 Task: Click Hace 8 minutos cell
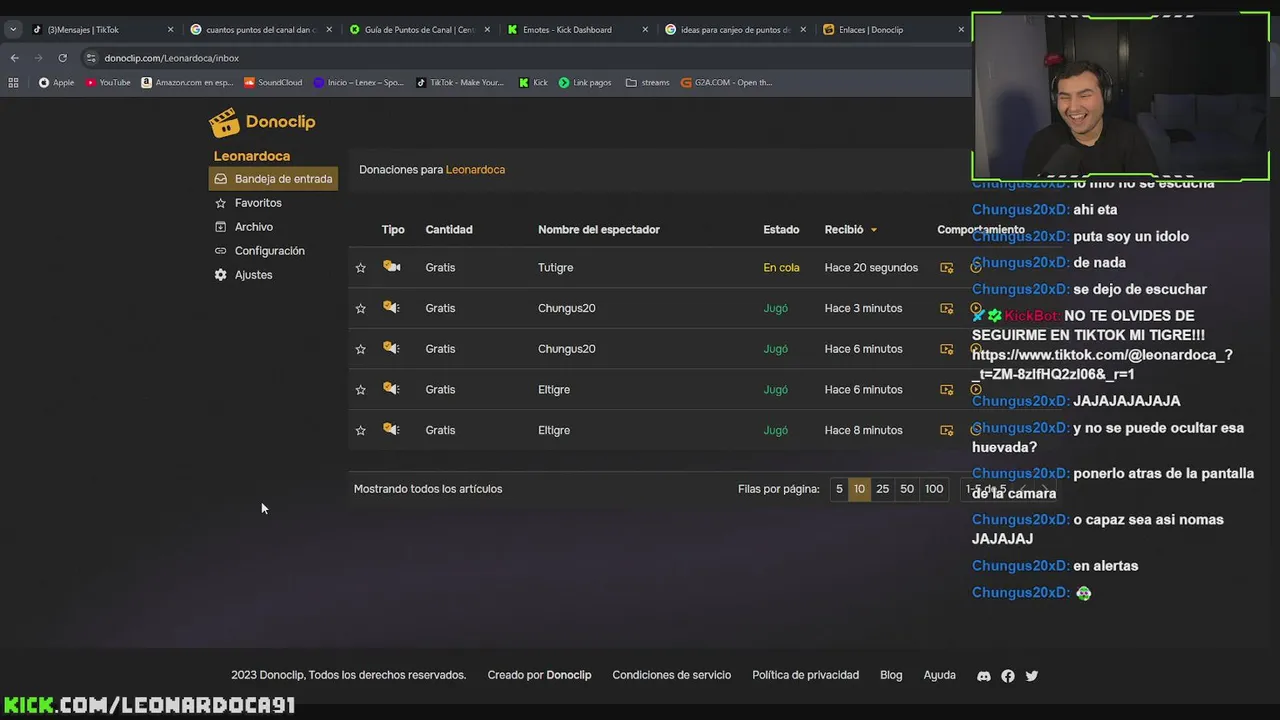(x=863, y=431)
